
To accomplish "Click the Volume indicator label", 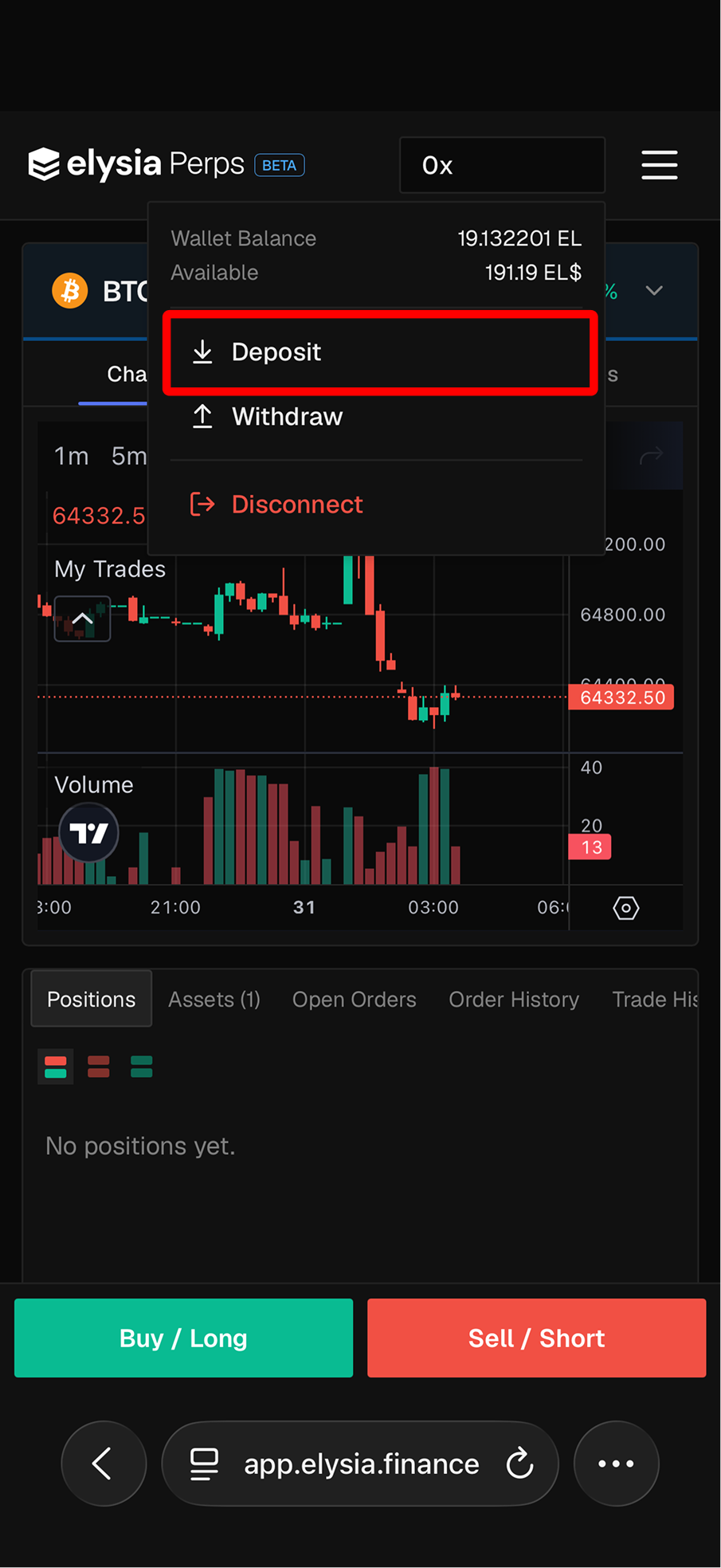I will coord(94,785).
